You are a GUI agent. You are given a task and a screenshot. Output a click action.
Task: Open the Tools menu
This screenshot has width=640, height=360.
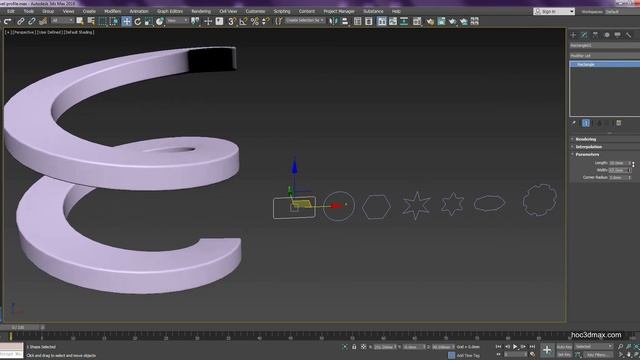tap(29, 11)
